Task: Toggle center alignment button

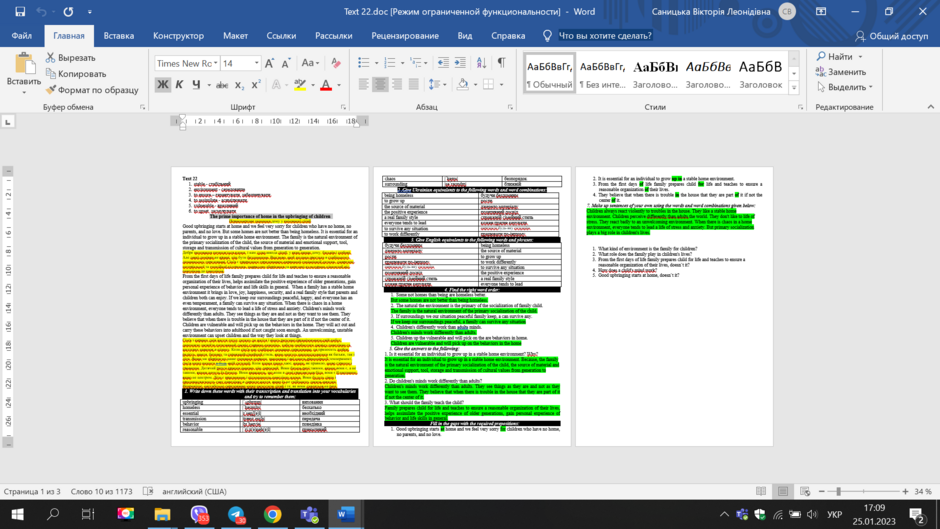Action: pyautogui.click(x=380, y=85)
